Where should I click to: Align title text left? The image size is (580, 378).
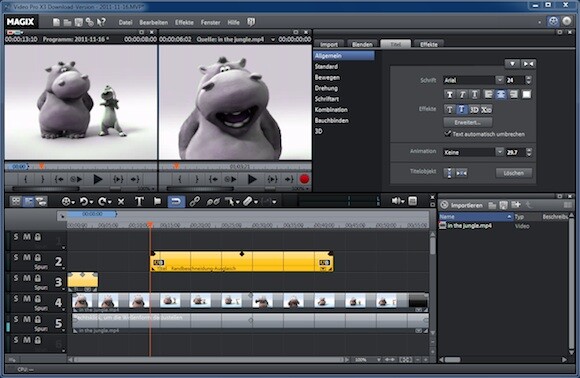(488, 95)
